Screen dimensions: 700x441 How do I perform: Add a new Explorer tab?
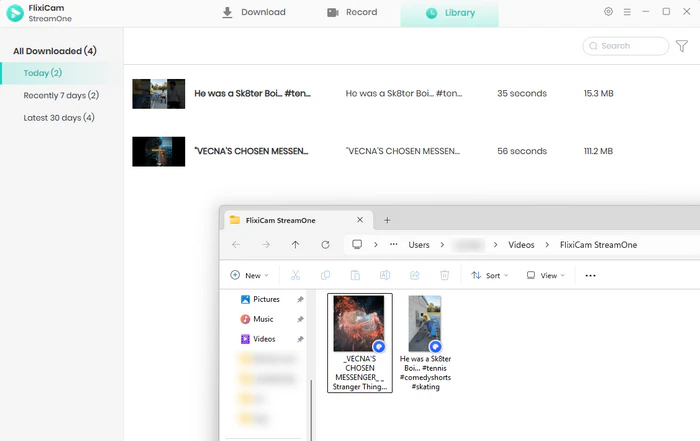point(387,220)
